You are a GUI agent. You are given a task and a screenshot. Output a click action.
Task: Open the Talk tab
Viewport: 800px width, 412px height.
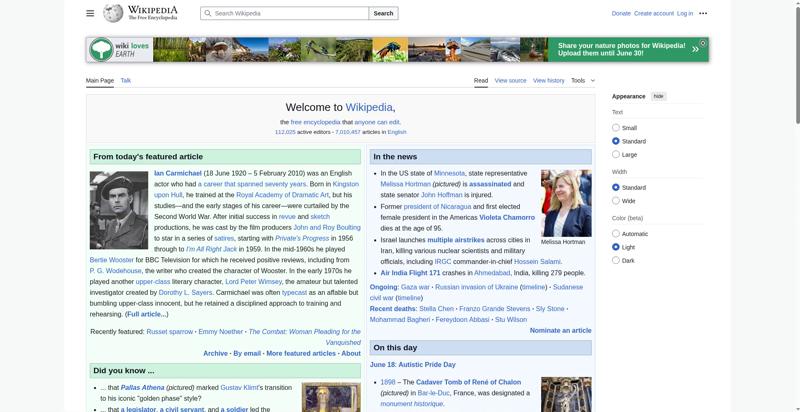pos(126,81)
